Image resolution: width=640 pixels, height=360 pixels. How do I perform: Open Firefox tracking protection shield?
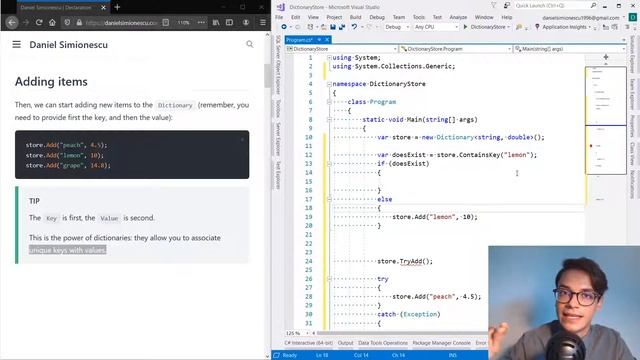click(x=67, y=22)
